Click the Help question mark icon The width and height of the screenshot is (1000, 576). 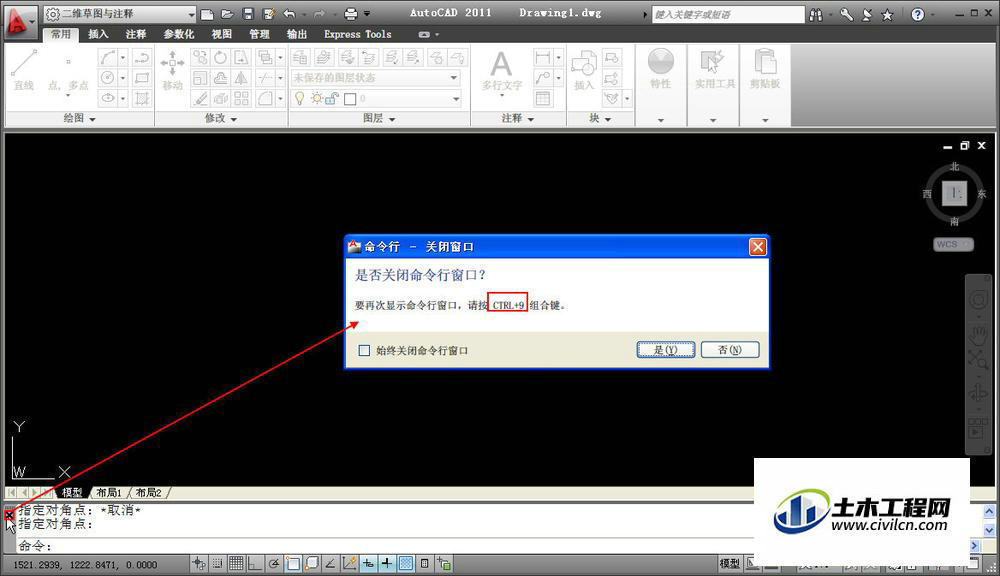[917, 14]
